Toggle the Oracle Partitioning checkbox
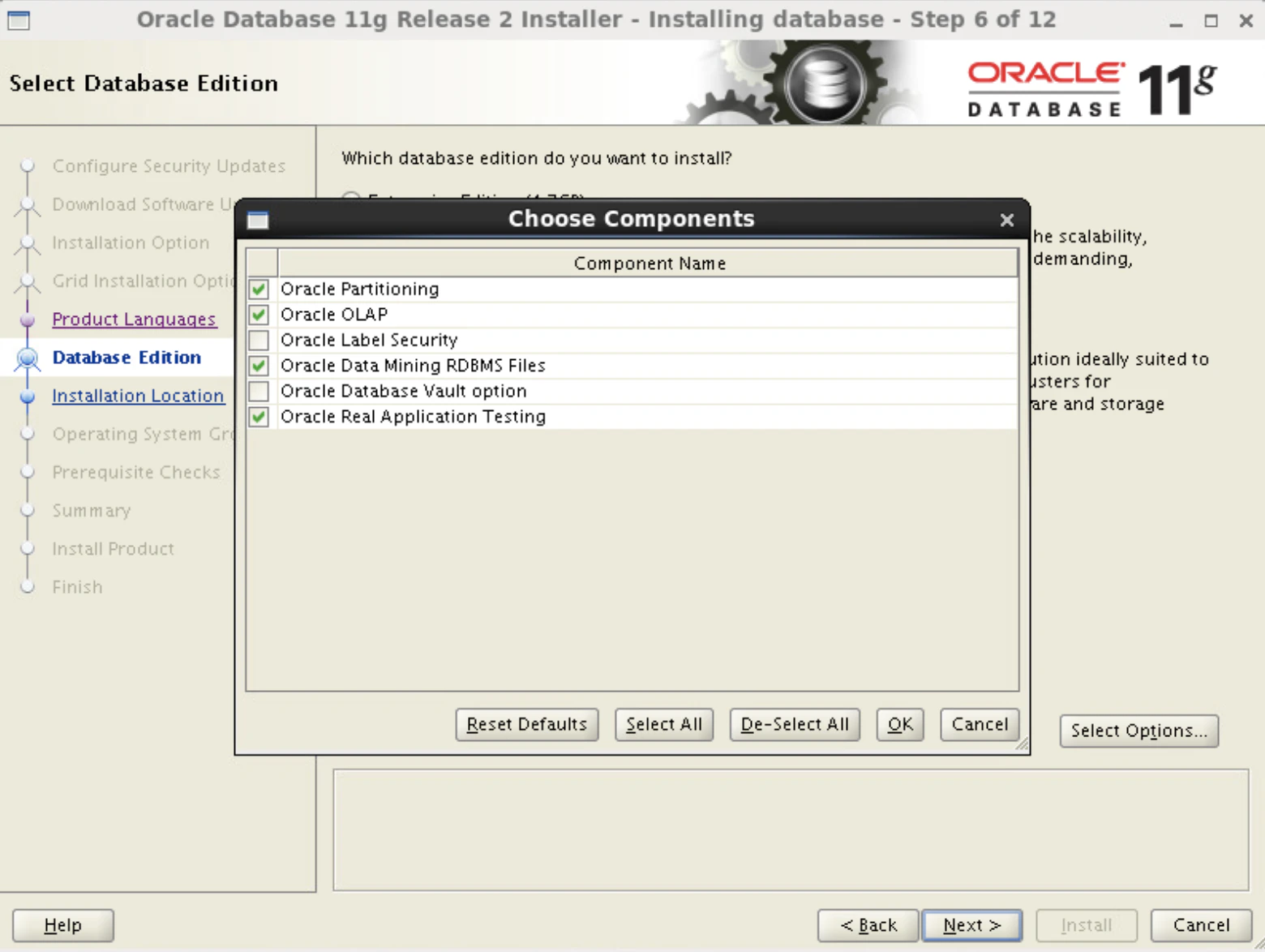The image size is (1265, 952). click(259, 289)
